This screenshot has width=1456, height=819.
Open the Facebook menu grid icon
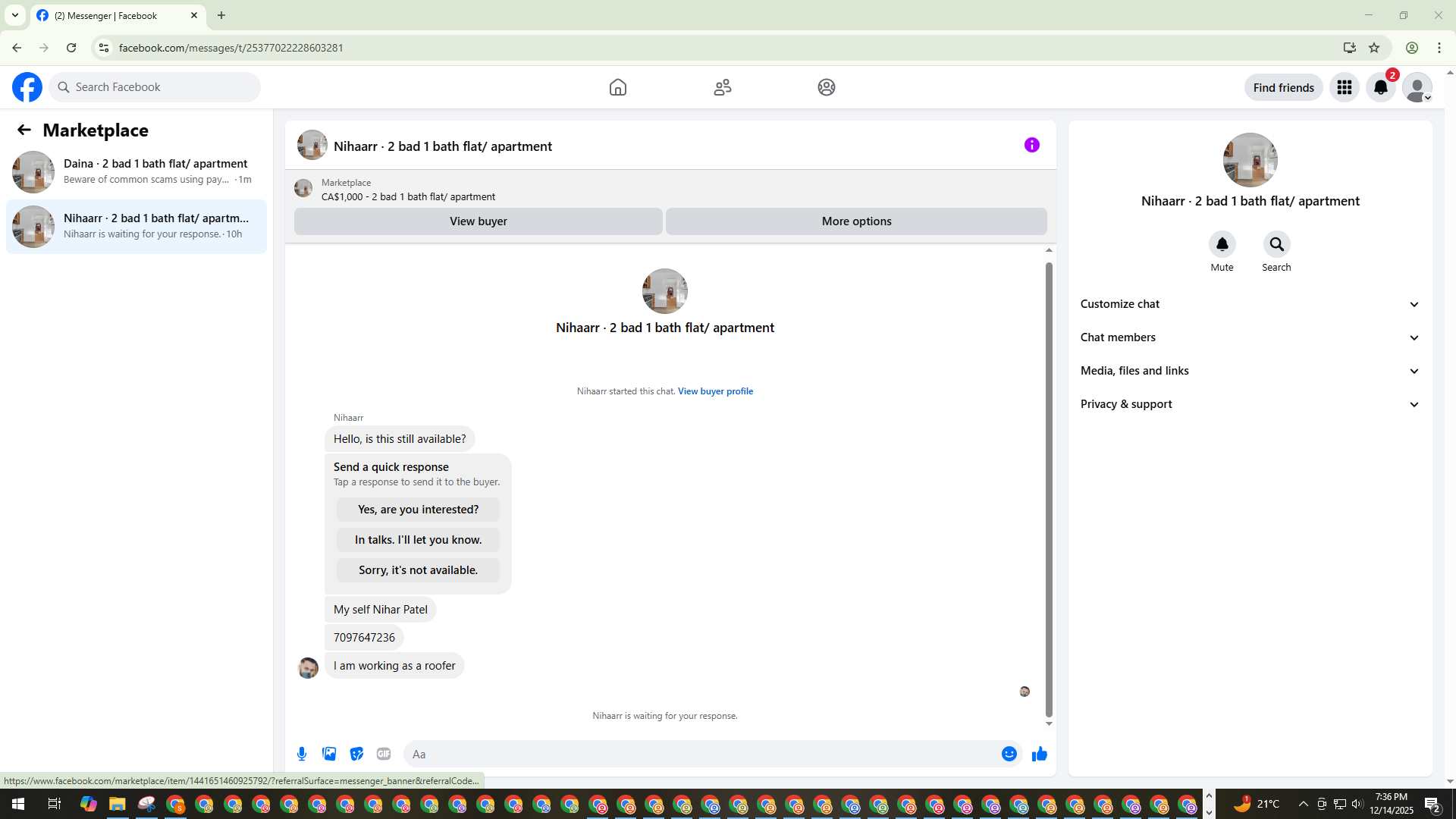click(1344, 87)
